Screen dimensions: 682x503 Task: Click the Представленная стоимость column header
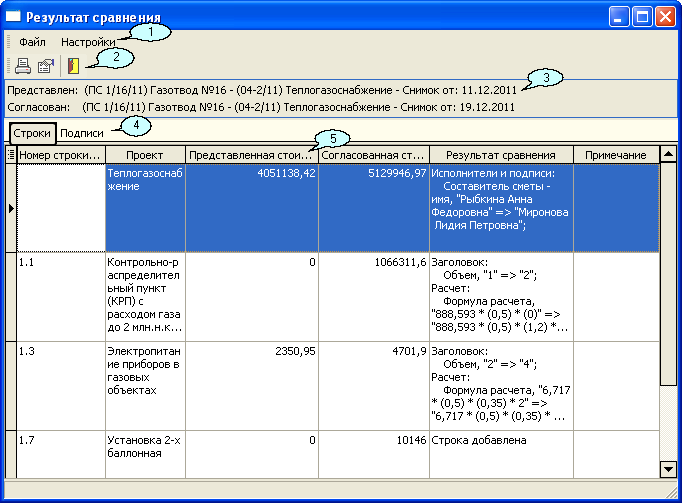pos(251,155)
